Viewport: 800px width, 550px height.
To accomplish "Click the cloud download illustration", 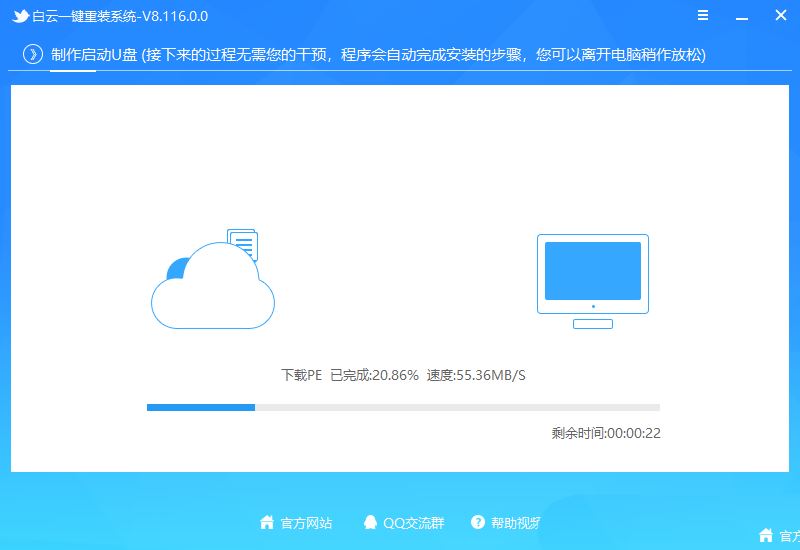I will click(x=213, y=285).
